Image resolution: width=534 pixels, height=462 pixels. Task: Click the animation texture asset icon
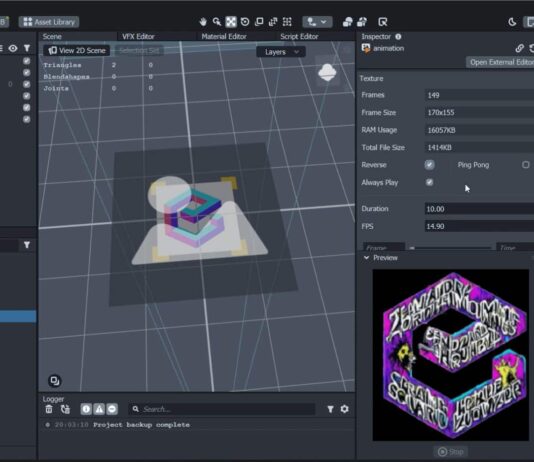[x=366, y=48]
